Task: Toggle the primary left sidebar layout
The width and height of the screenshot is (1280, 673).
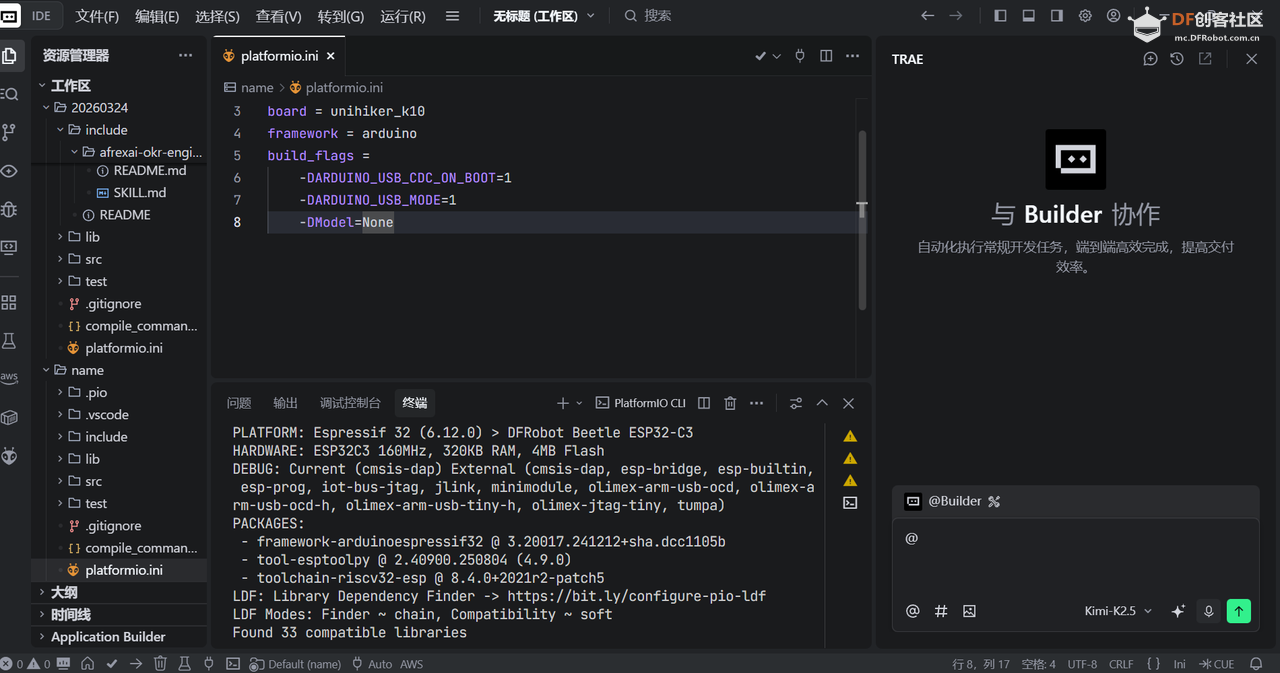Action: [1000, 16]
